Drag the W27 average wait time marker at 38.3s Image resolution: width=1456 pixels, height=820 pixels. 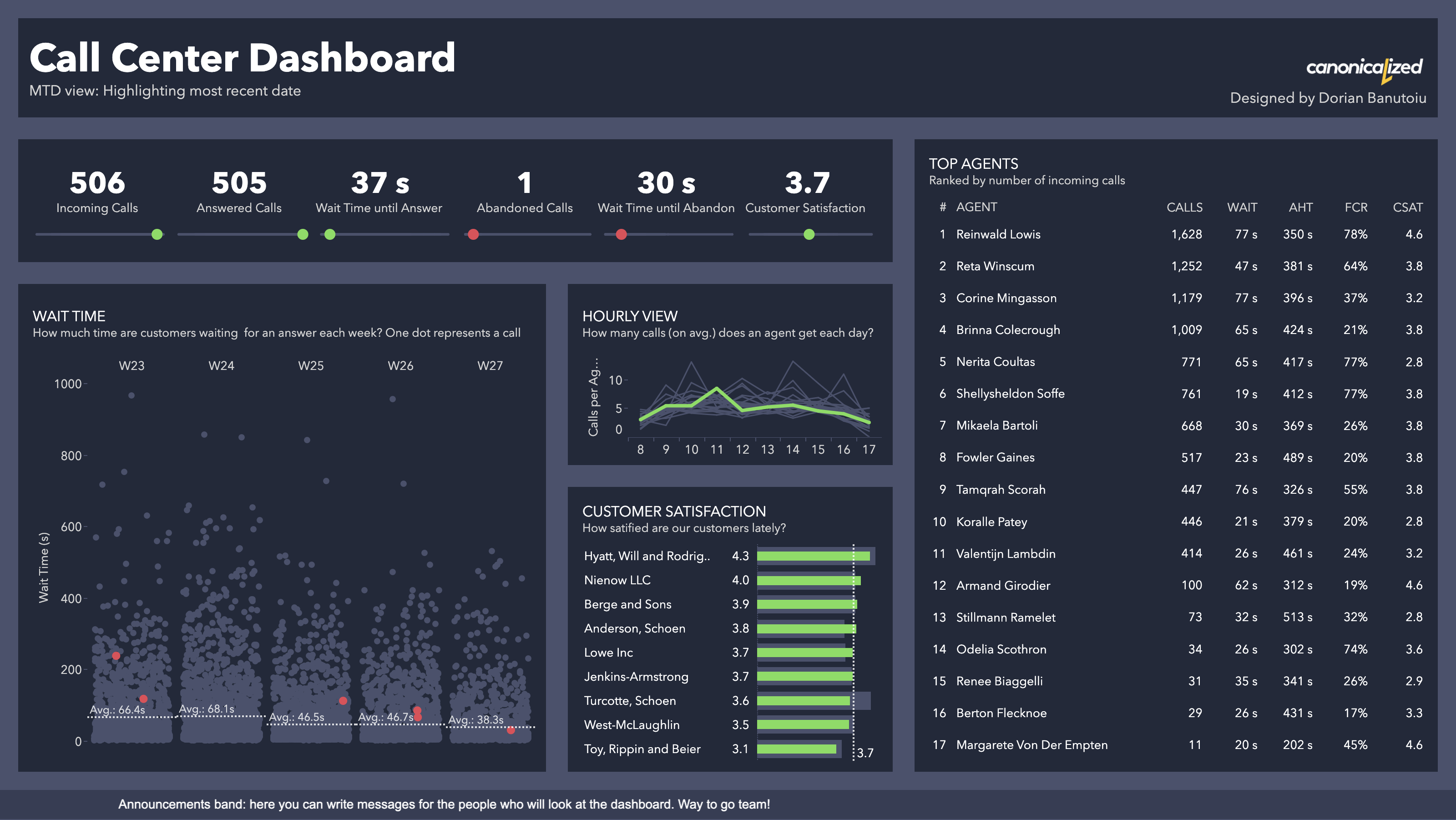pyautogui.click(x=510, y=730)
